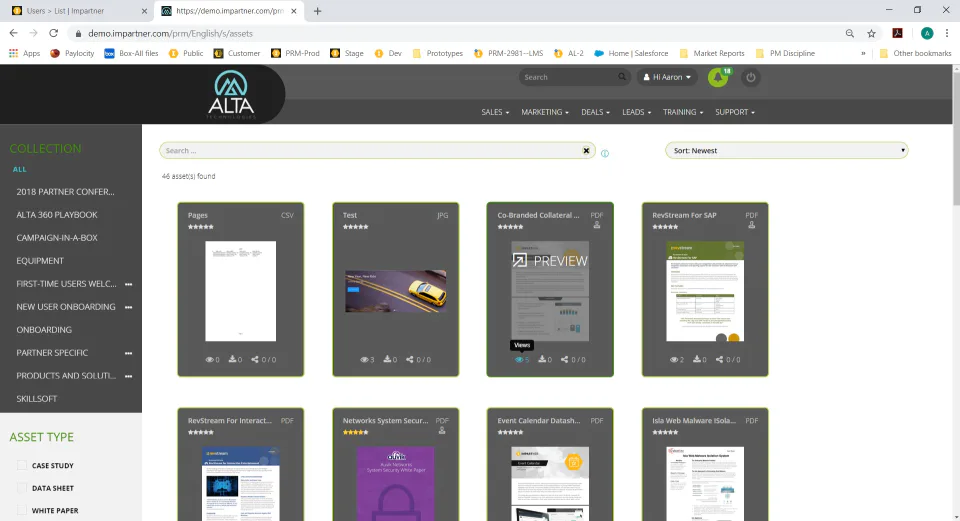Open a new browser tab
960x521 pixels.
pos(317,11)
